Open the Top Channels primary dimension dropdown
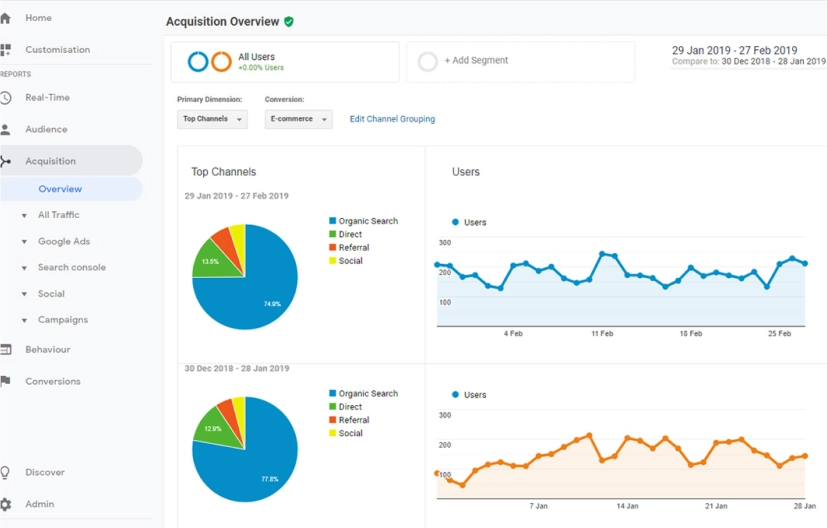This screenshot has width=827, height=528. tap(212, 119)
